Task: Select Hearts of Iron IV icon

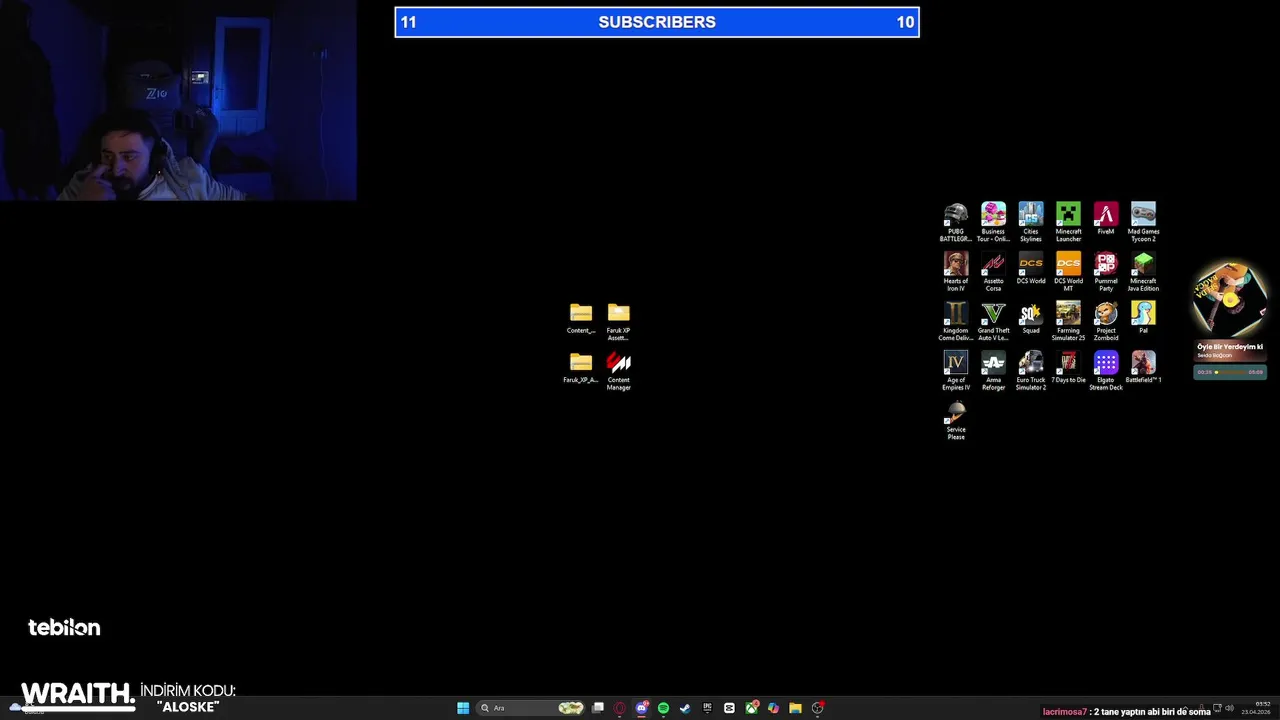Action: point(956,271)
